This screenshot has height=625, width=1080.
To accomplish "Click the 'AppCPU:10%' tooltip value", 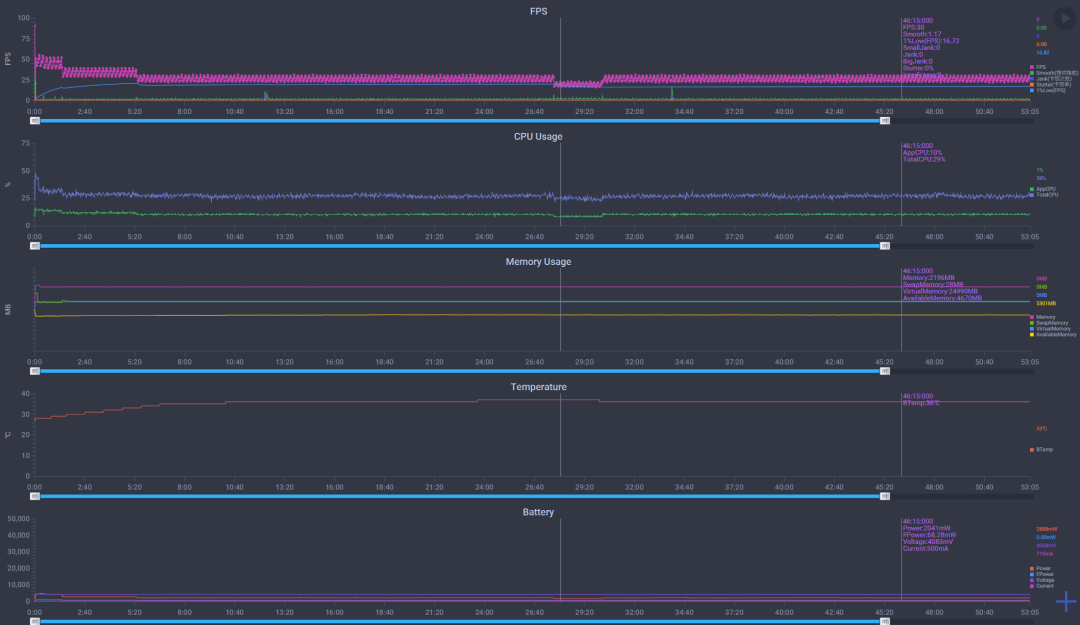I will [922, 153].
